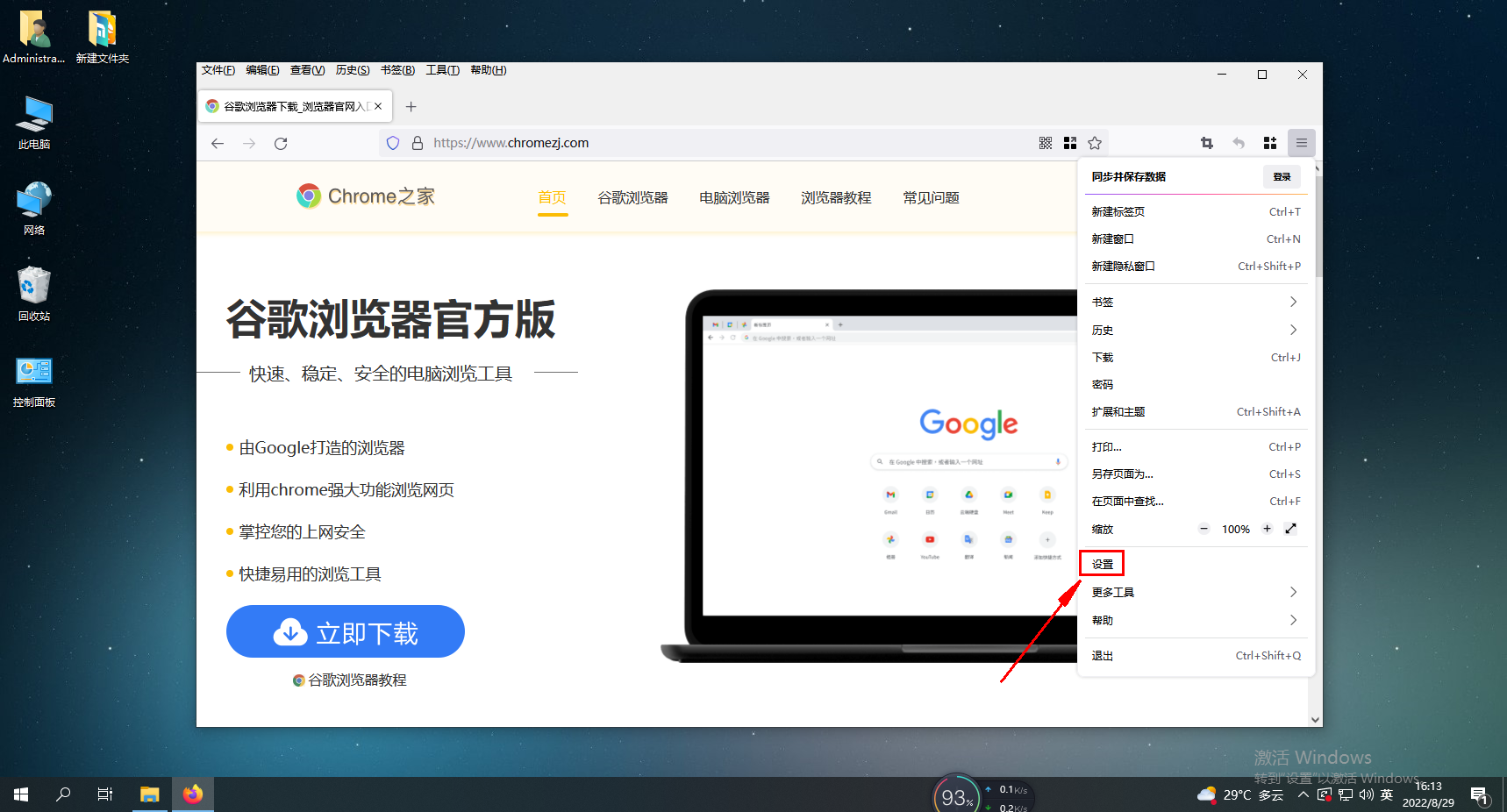The width and height of the screenshot is (1507, 812).
Task: Close the 谷歌浏览器下载 tab
Action: [378, 106]
